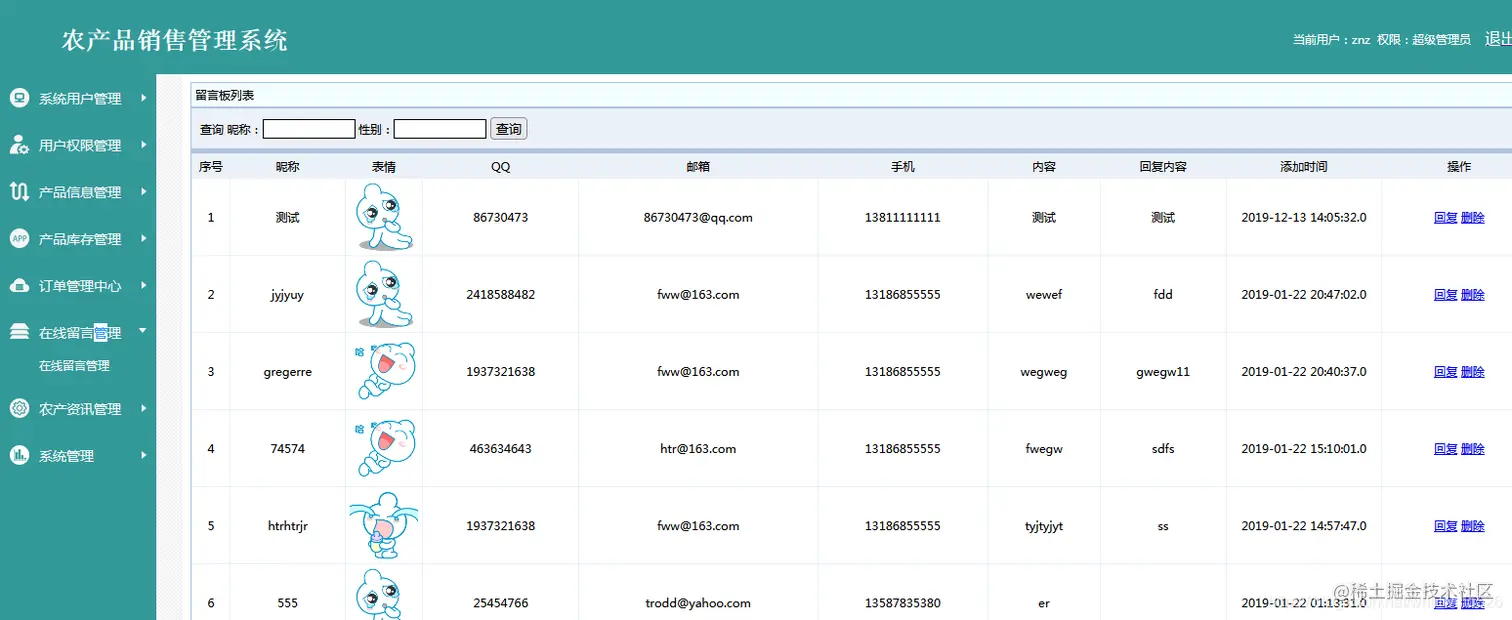Click the phone 13587835380 cell
Image resolution: width=1512 pixels, height=620 pixels.
coord(903,603)
